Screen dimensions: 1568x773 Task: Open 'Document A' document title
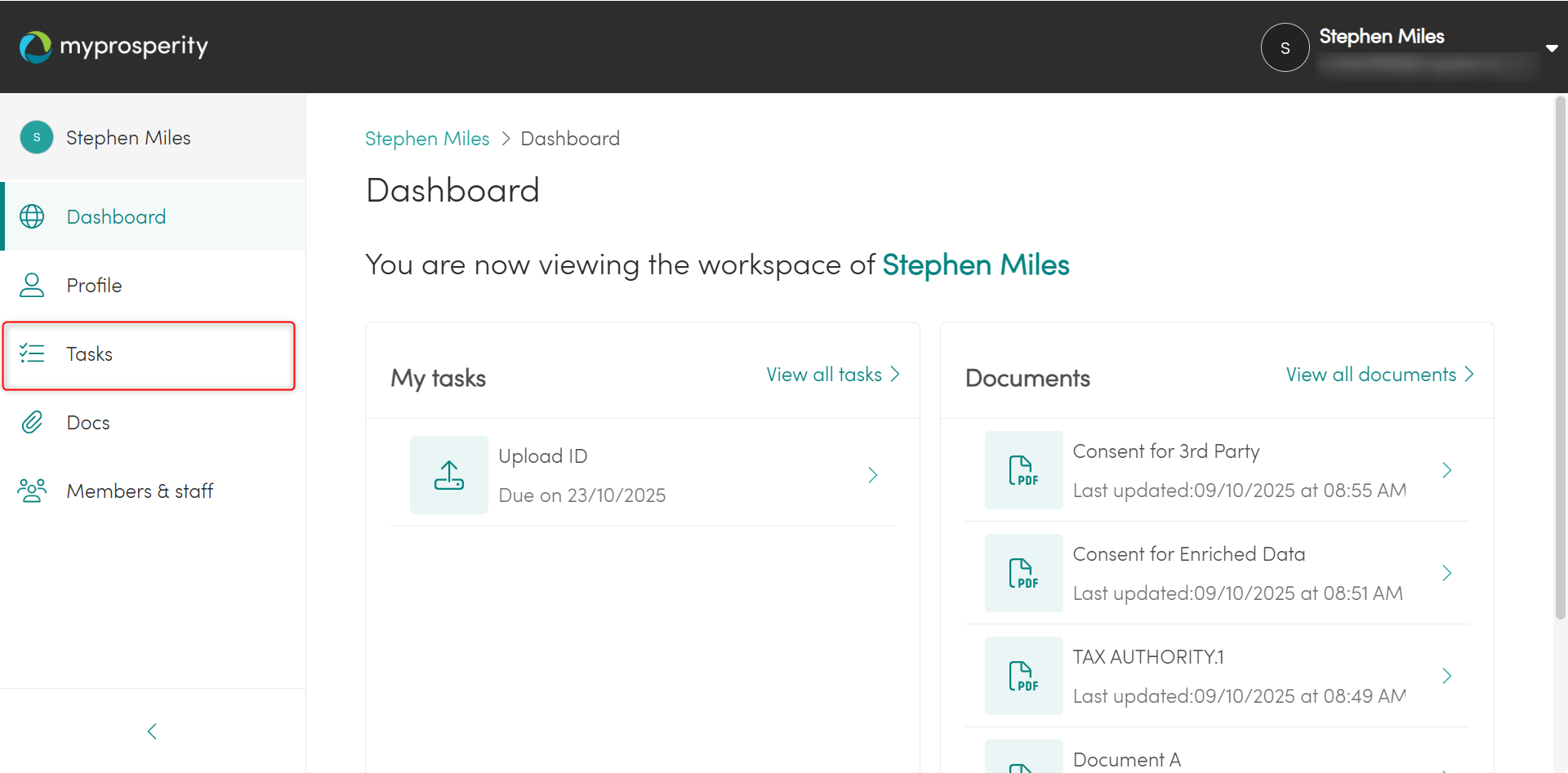tap(1127, 760)
